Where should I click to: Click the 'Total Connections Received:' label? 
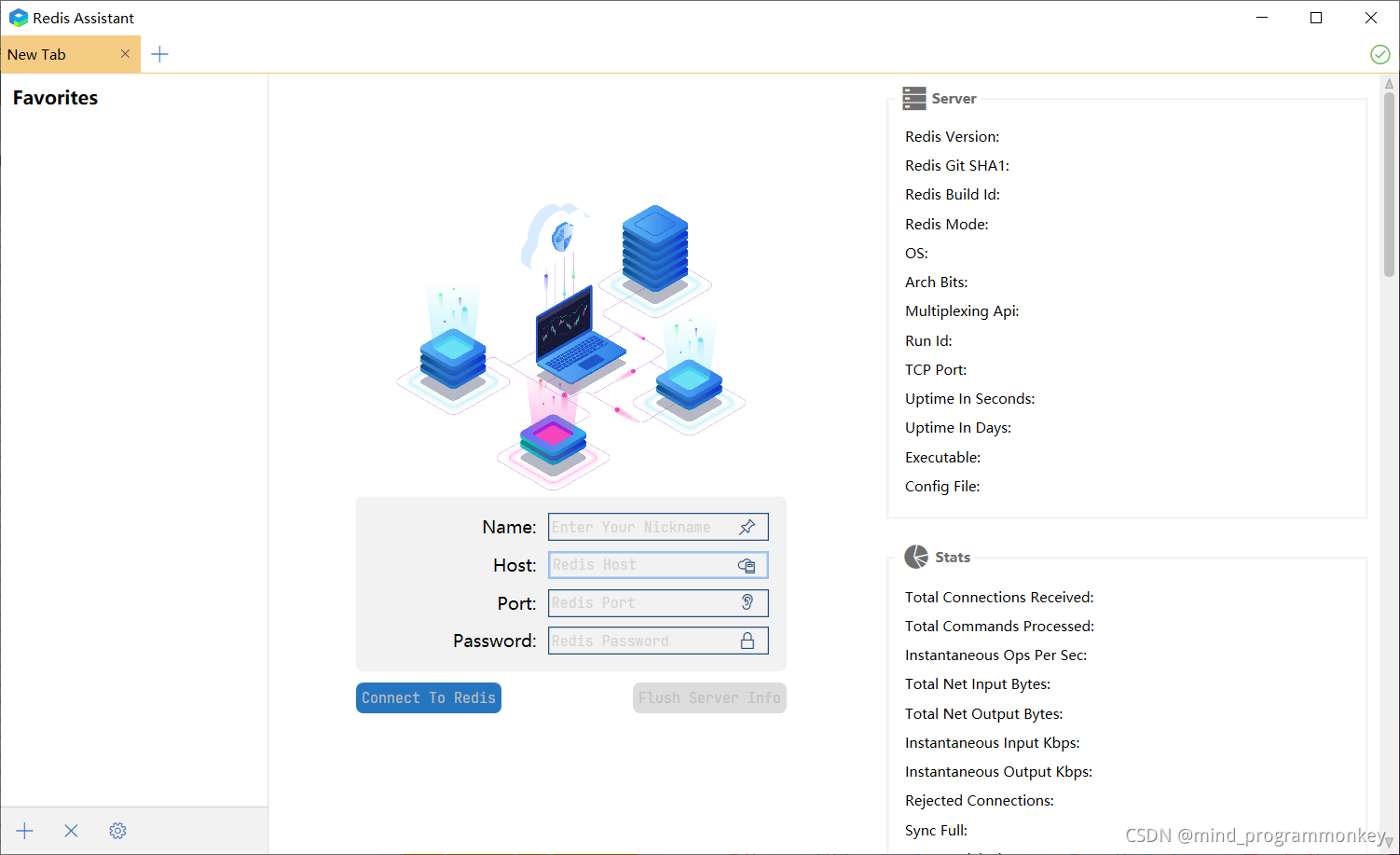click(x=999, y=598)
